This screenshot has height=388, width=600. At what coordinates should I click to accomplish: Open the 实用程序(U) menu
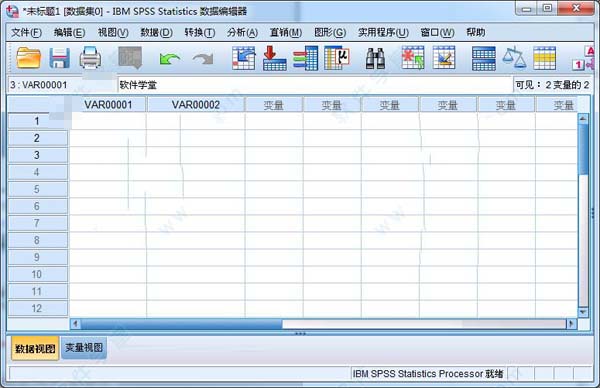coord(383,33)
